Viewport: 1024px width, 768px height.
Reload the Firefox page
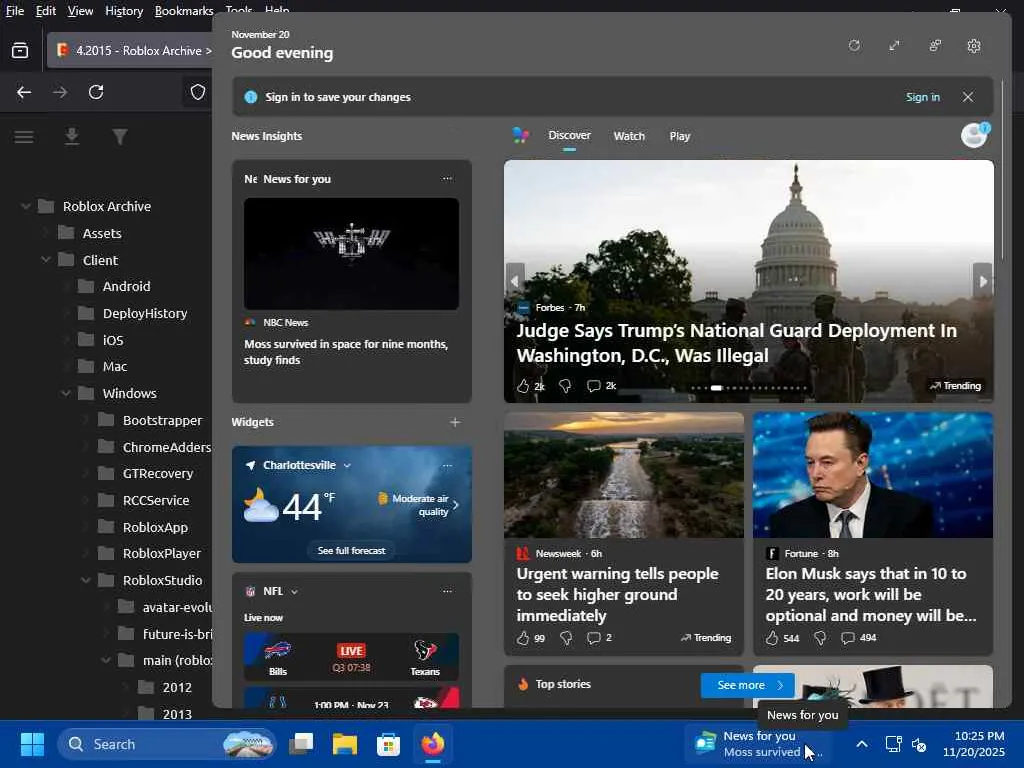click(x=96, y=92)
